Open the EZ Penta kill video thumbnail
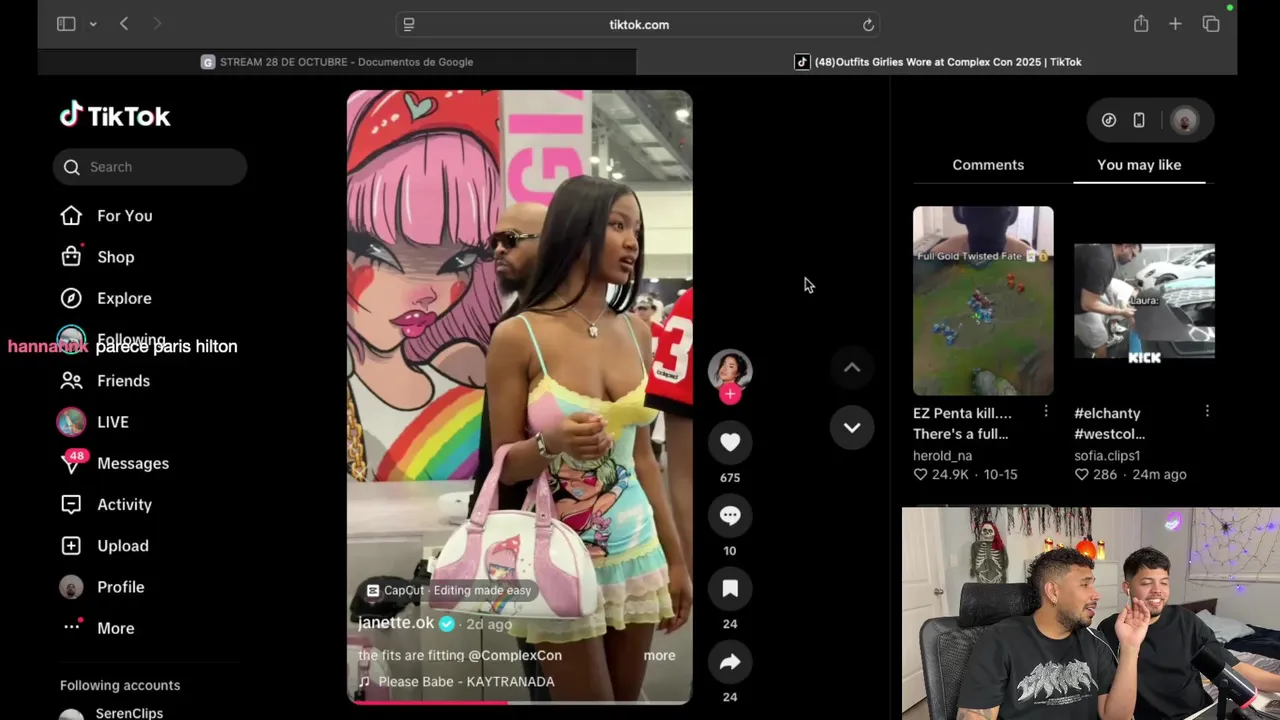1280x720 pixels. (983, 300)
